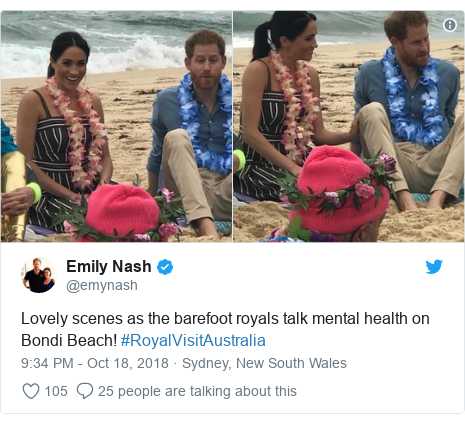Open the left beach photo
Viewport: 465px width, 424px height.
(x=116, y=126)
